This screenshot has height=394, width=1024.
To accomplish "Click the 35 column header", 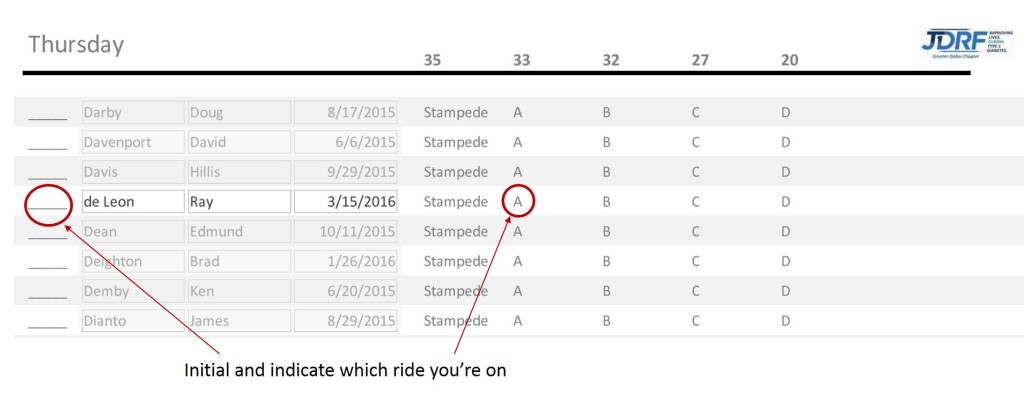I will tap(432, 60).
